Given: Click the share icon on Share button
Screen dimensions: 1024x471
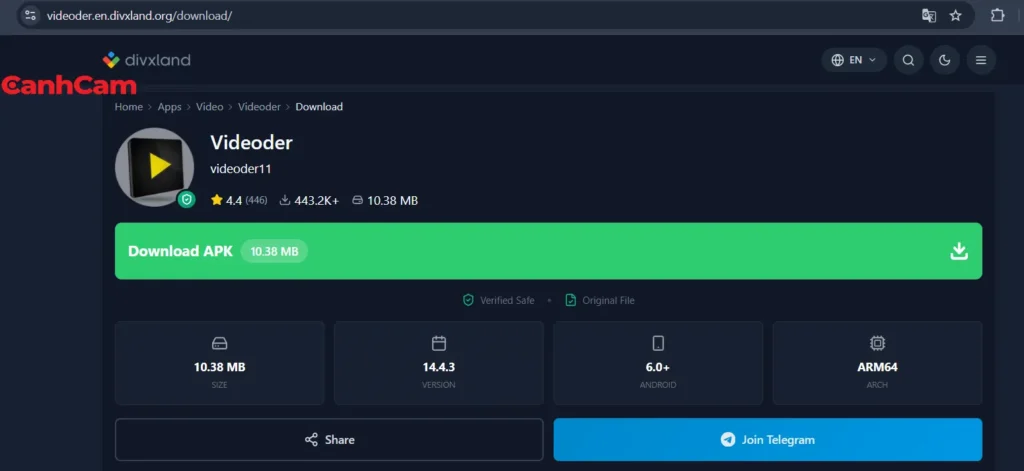Looking at the screenshot, I should [x=312, y=440].
